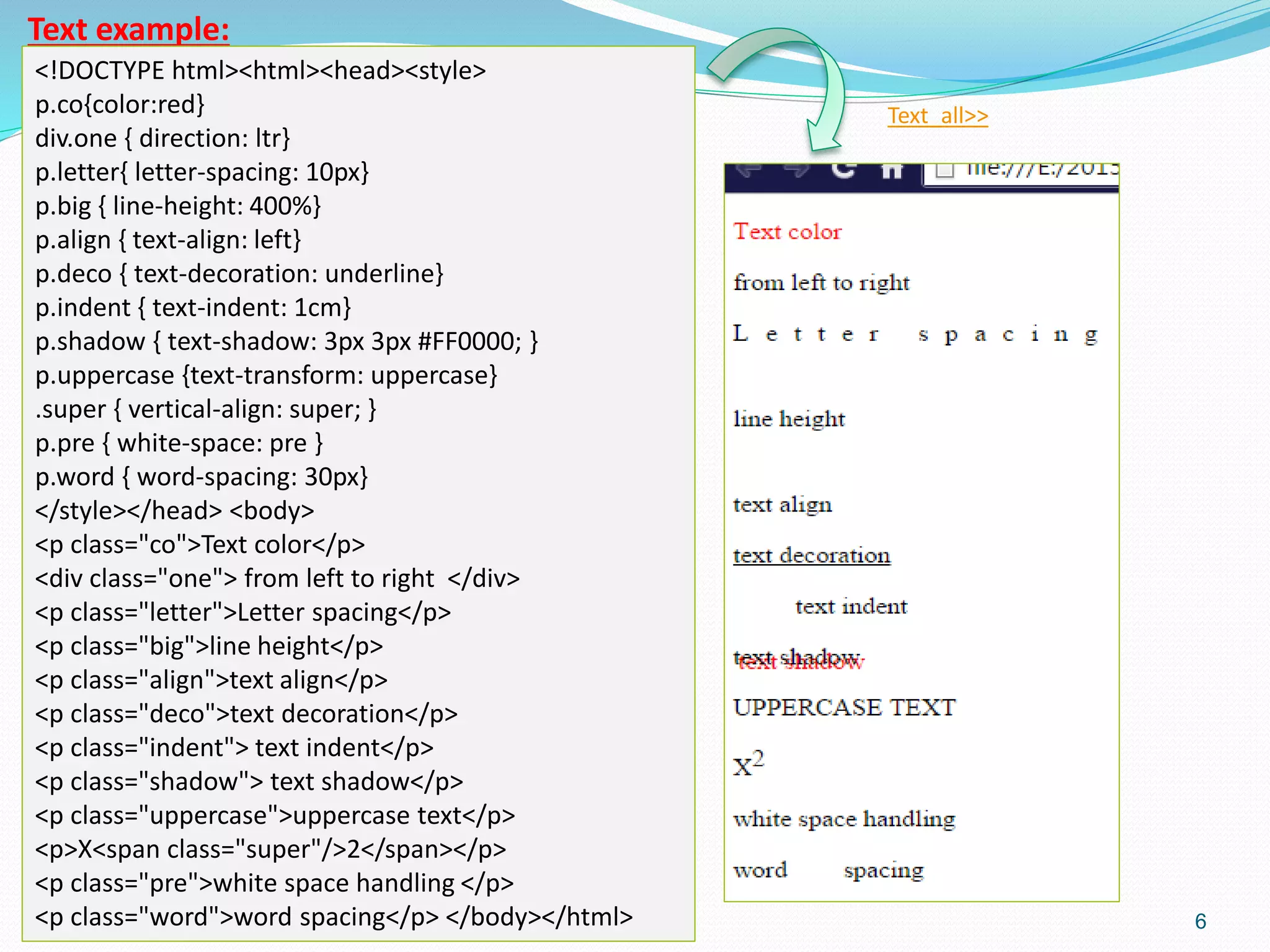
Task: Click slide number 6
Action: [1200, 922]
